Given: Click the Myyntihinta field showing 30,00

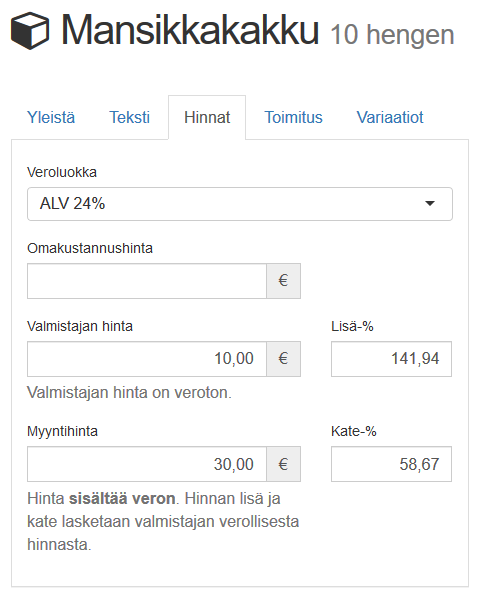Looking at the screenshot, I should coord(147,464).
